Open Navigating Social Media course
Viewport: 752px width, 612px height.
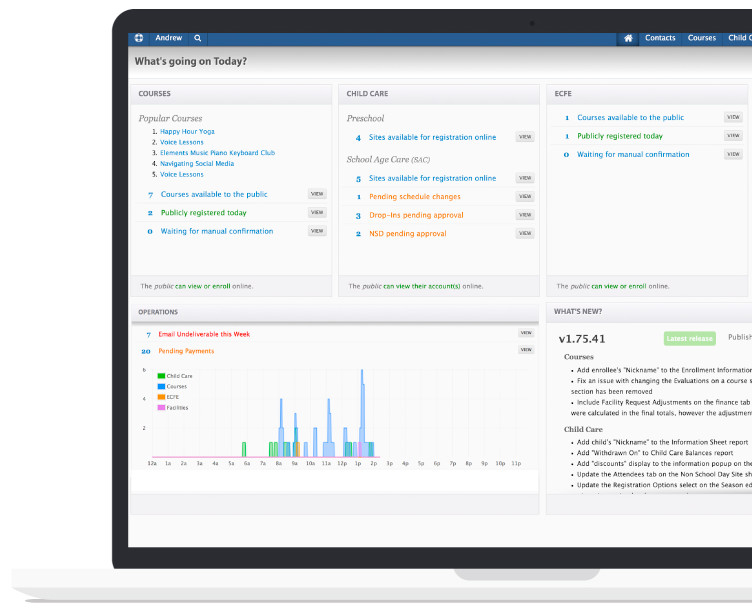click(197, 164)
